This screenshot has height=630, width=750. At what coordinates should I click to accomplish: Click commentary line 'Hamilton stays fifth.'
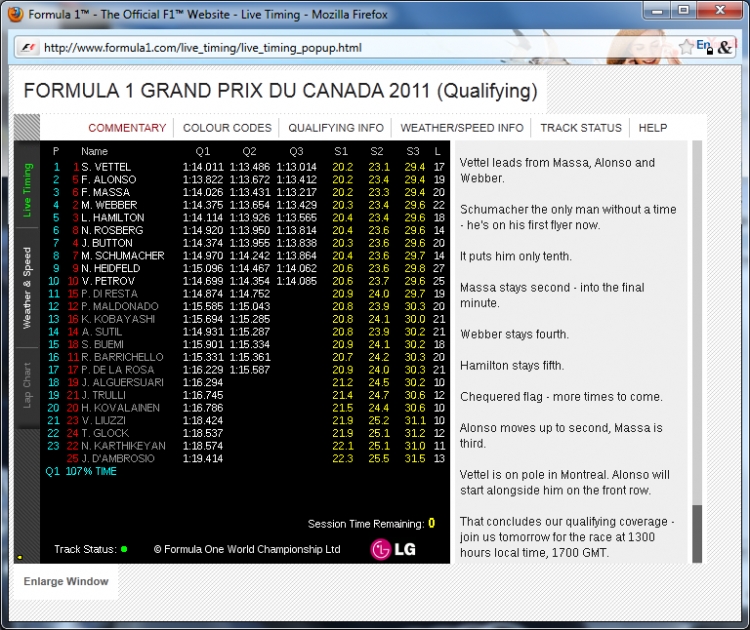pyautogui.click(x=512, y=365)
